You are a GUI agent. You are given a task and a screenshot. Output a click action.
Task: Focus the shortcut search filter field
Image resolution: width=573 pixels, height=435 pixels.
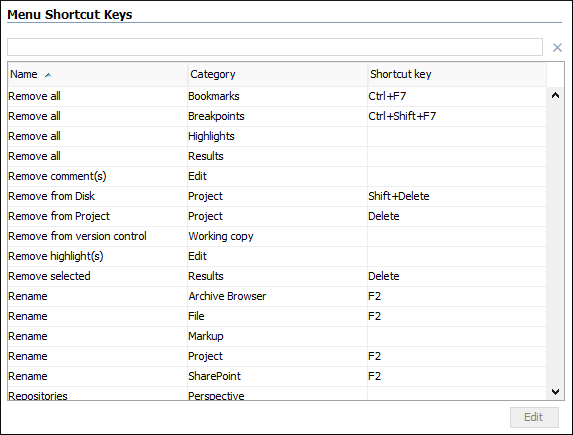[x=275, y=47]
